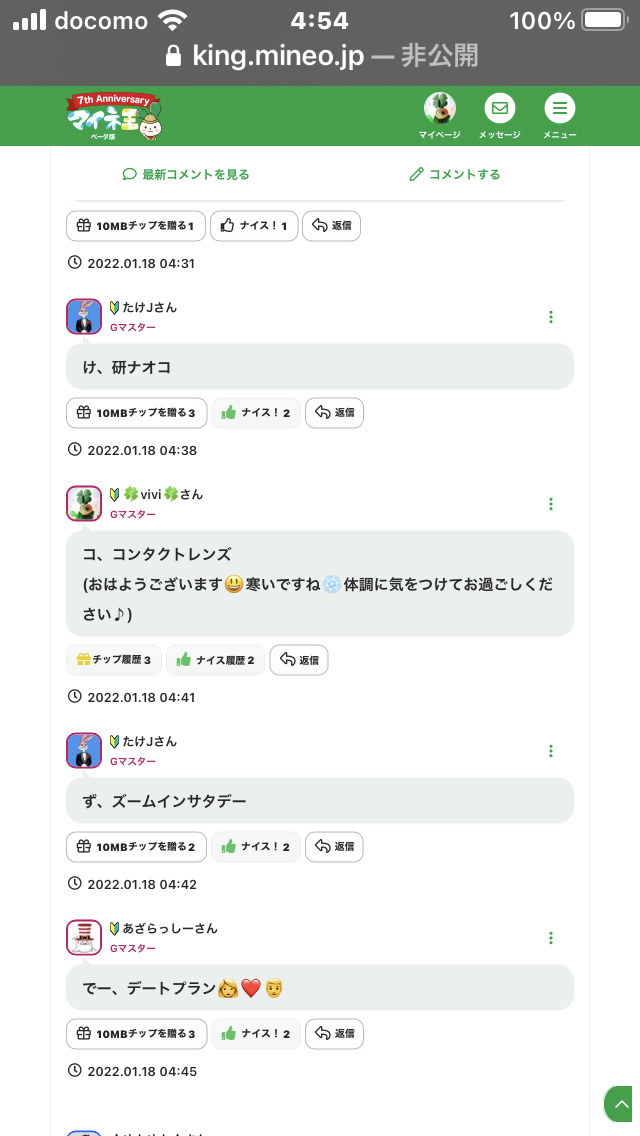Toggle ナイス on ズームインサタデー comment
This screenshot has width=640, height=1136.
click(256, 847)
